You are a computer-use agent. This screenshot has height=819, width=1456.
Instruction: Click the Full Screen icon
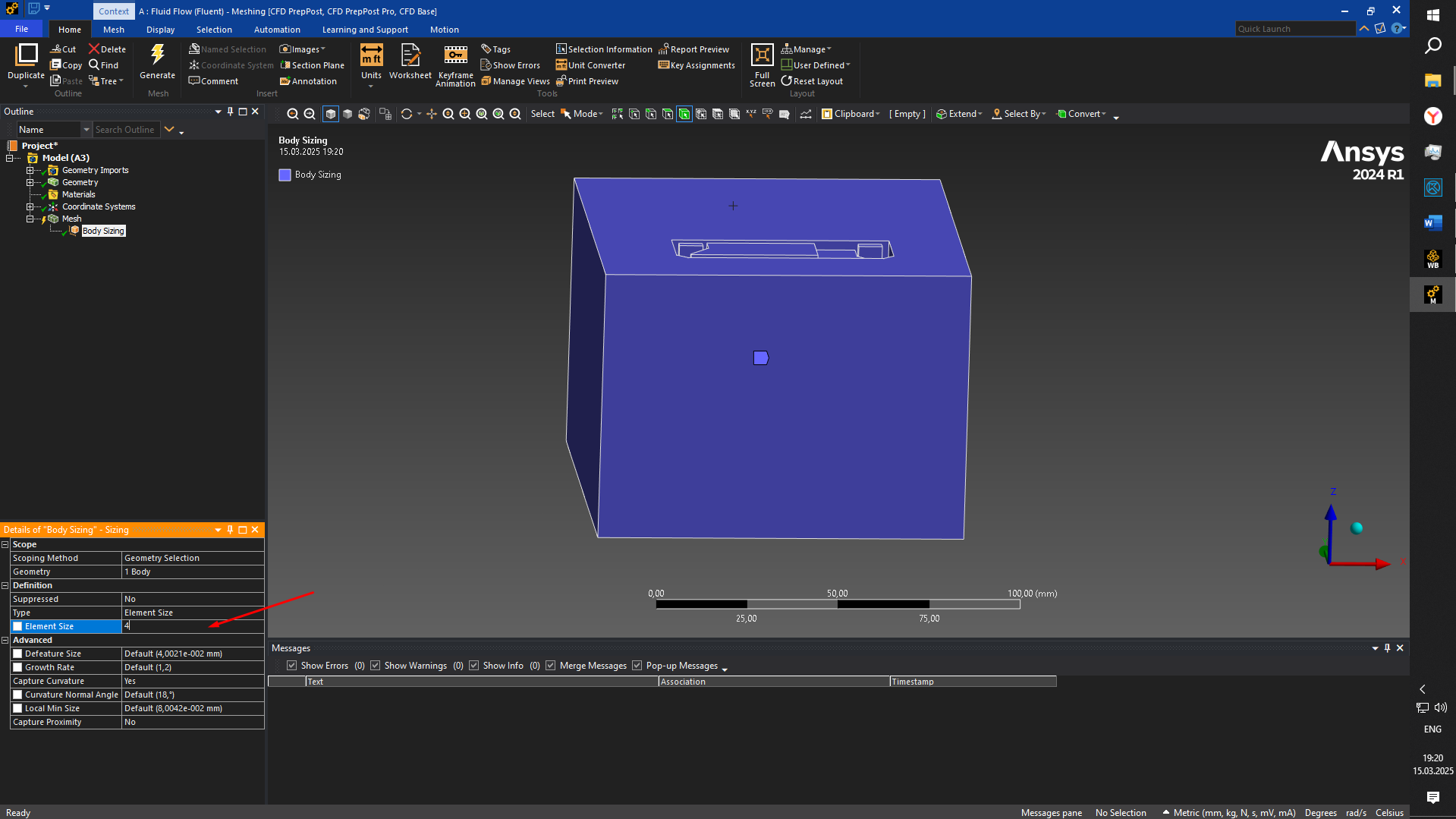(x=762, y=55)
